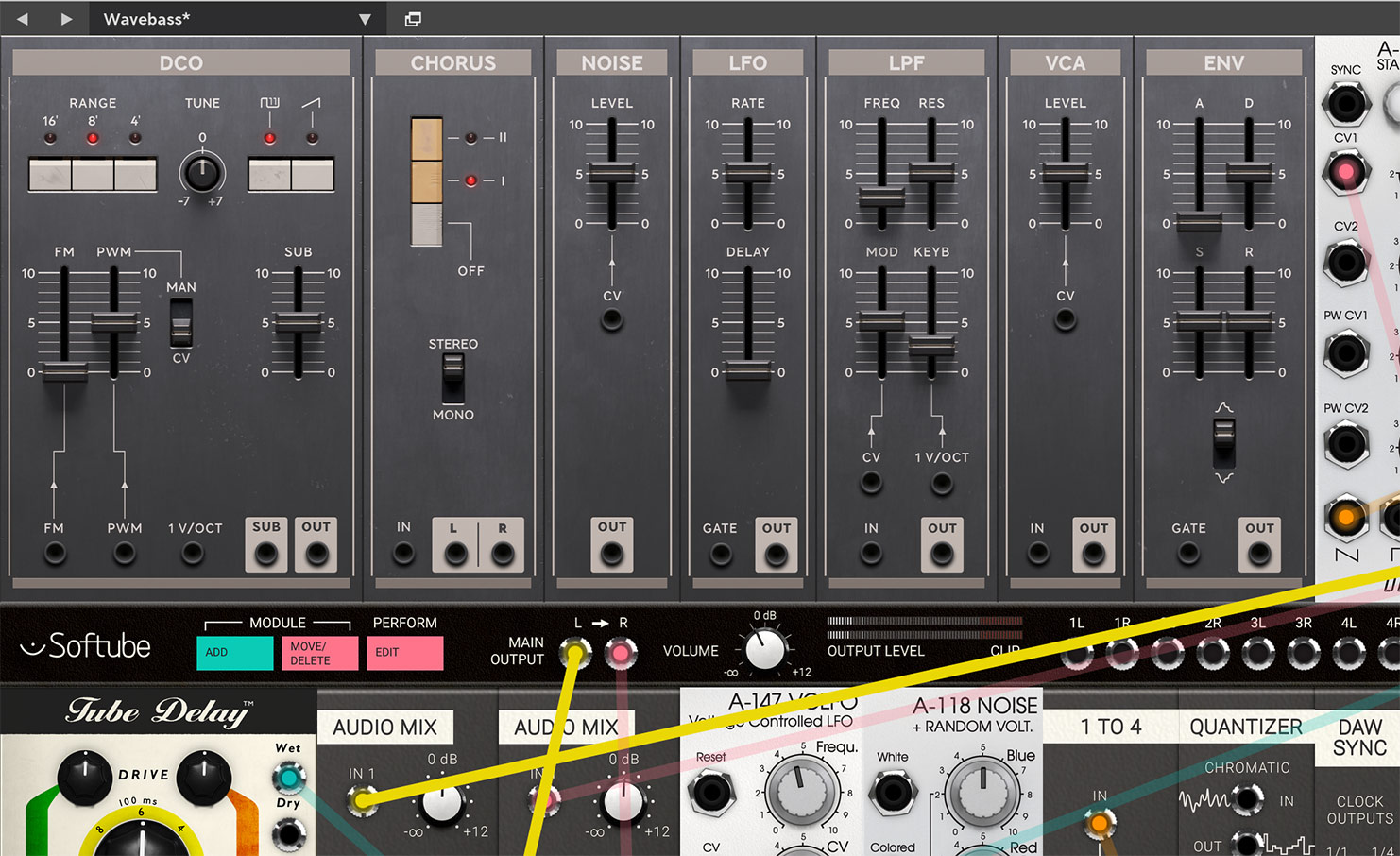Click the LPF CV input jack
Screen dimensions: 1400x856
click(871, 483)
